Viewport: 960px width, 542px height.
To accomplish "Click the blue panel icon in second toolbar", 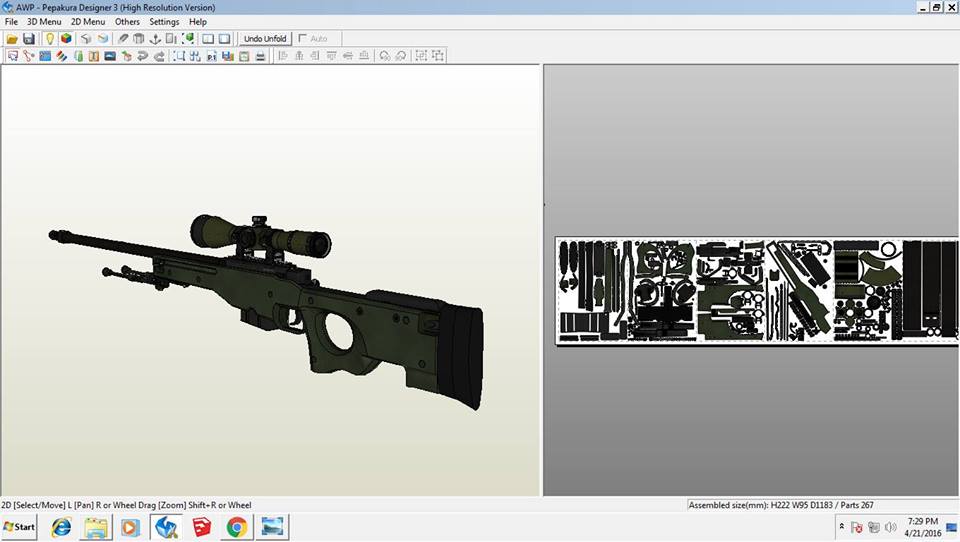I will (45, 56).
